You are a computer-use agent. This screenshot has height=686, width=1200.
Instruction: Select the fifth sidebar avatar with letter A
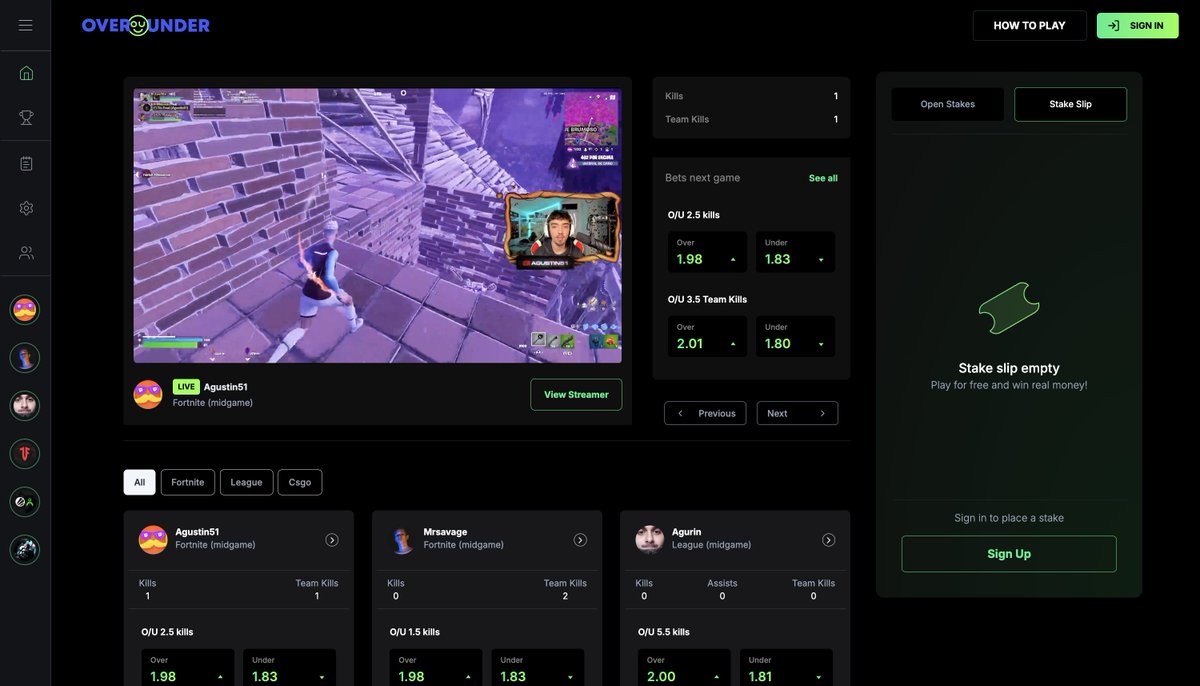click(25, 502)
